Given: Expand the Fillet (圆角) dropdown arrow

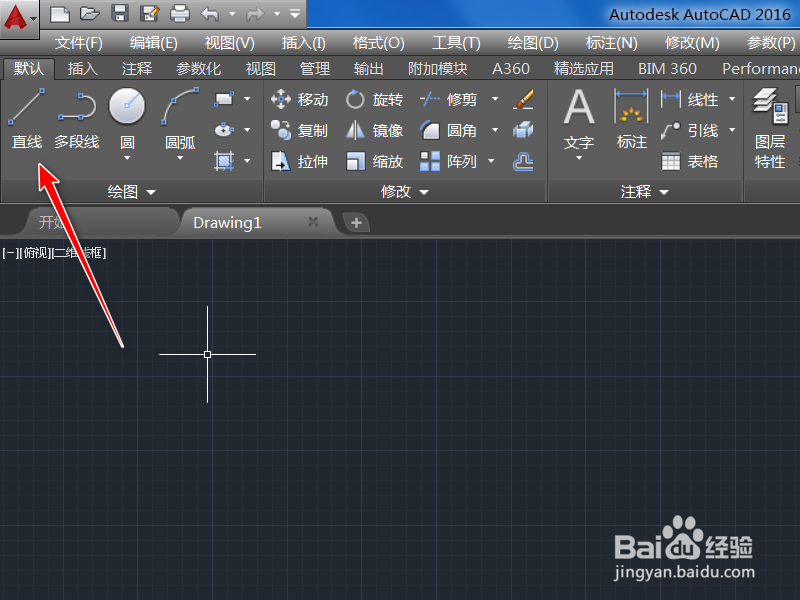Looking at the screenshot, I should coord(495,131).
